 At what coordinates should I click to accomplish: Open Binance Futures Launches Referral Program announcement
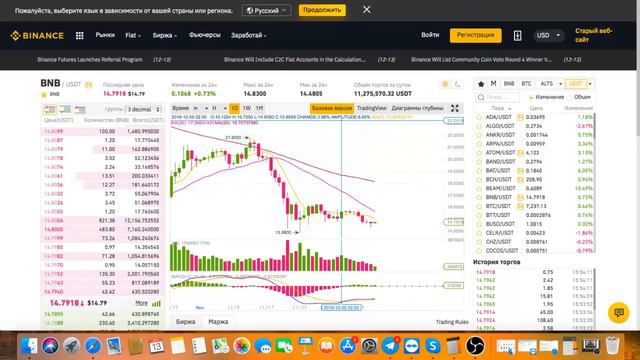coord(90,60)
